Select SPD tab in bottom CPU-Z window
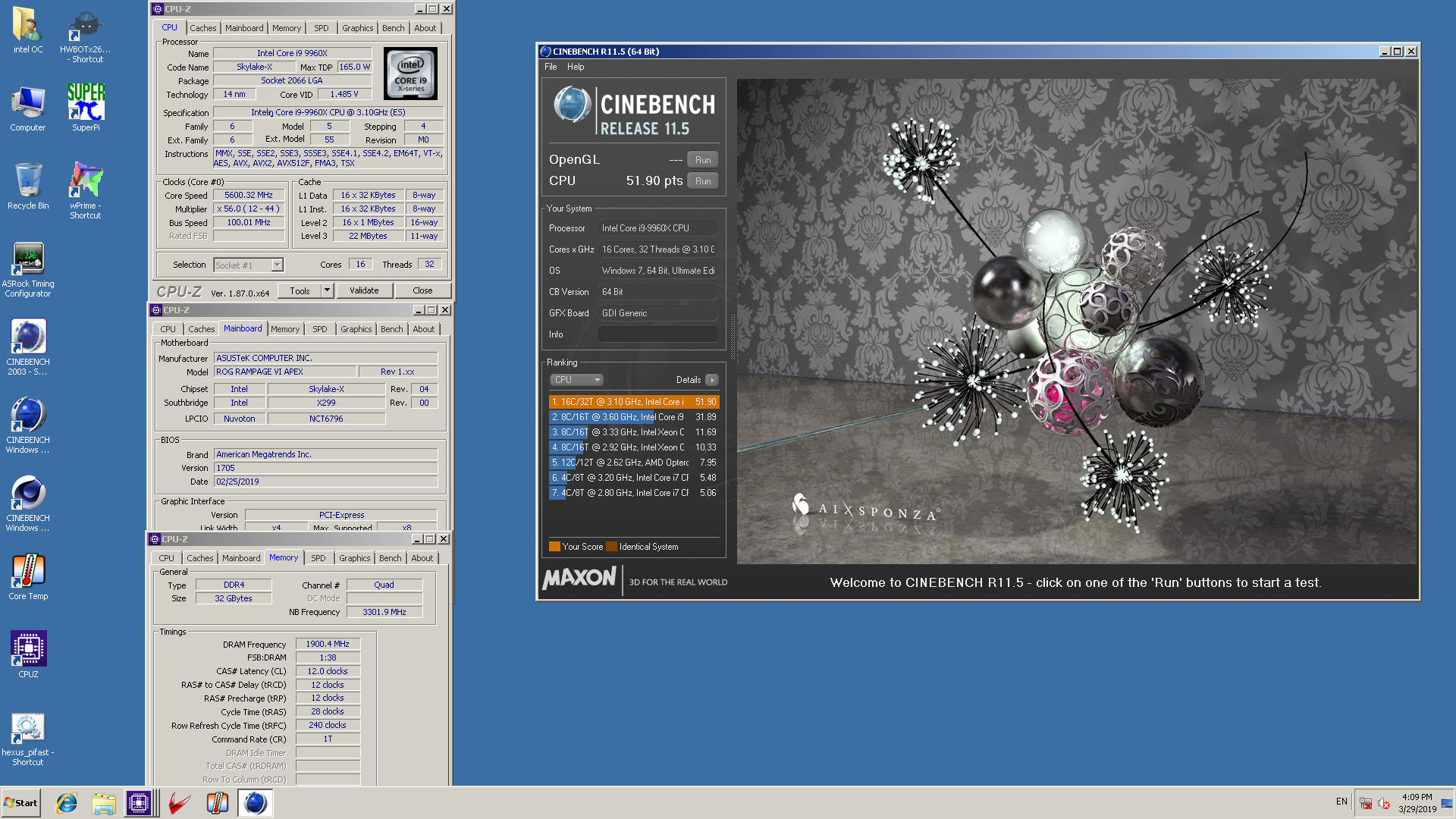 click(x=318, y=558)
